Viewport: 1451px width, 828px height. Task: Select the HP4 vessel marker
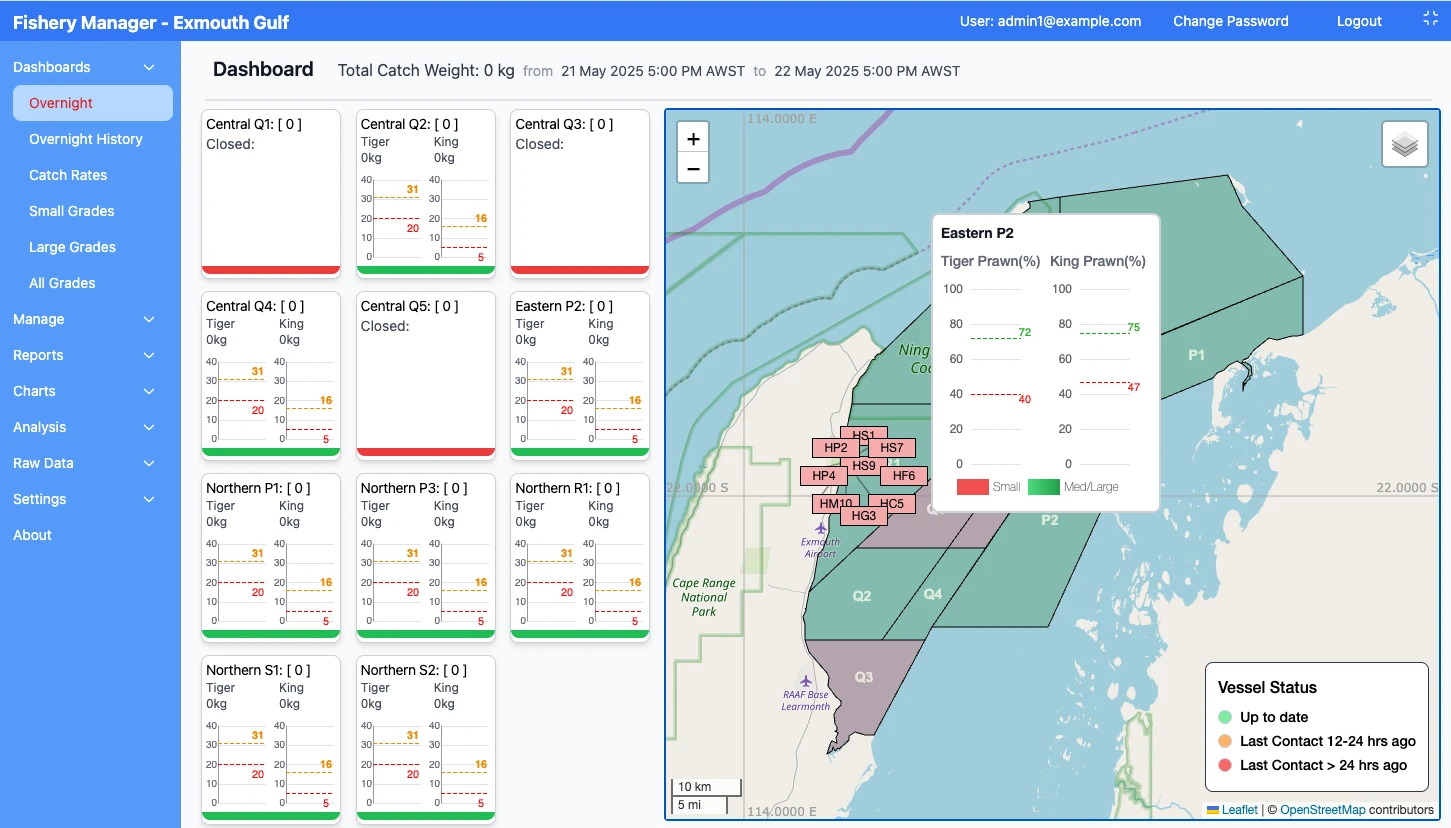click(x=823, y=476)
